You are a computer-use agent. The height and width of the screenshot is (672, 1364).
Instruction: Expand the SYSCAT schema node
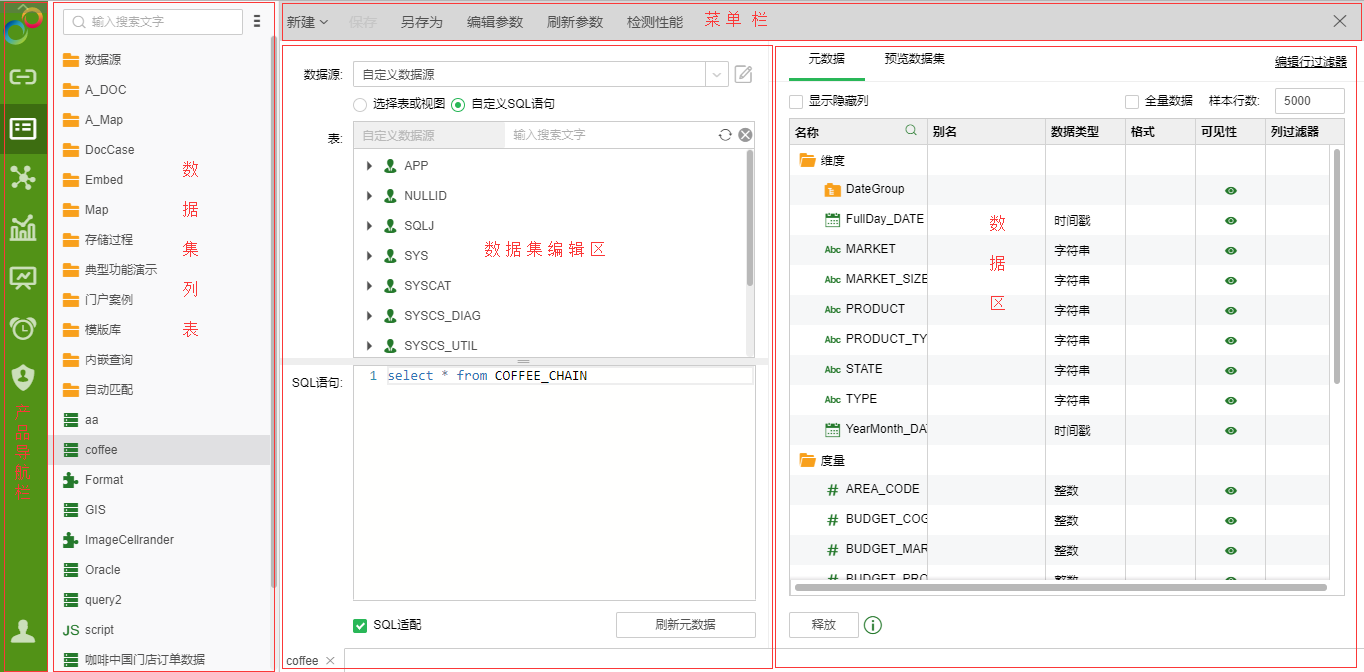[370, 286]
